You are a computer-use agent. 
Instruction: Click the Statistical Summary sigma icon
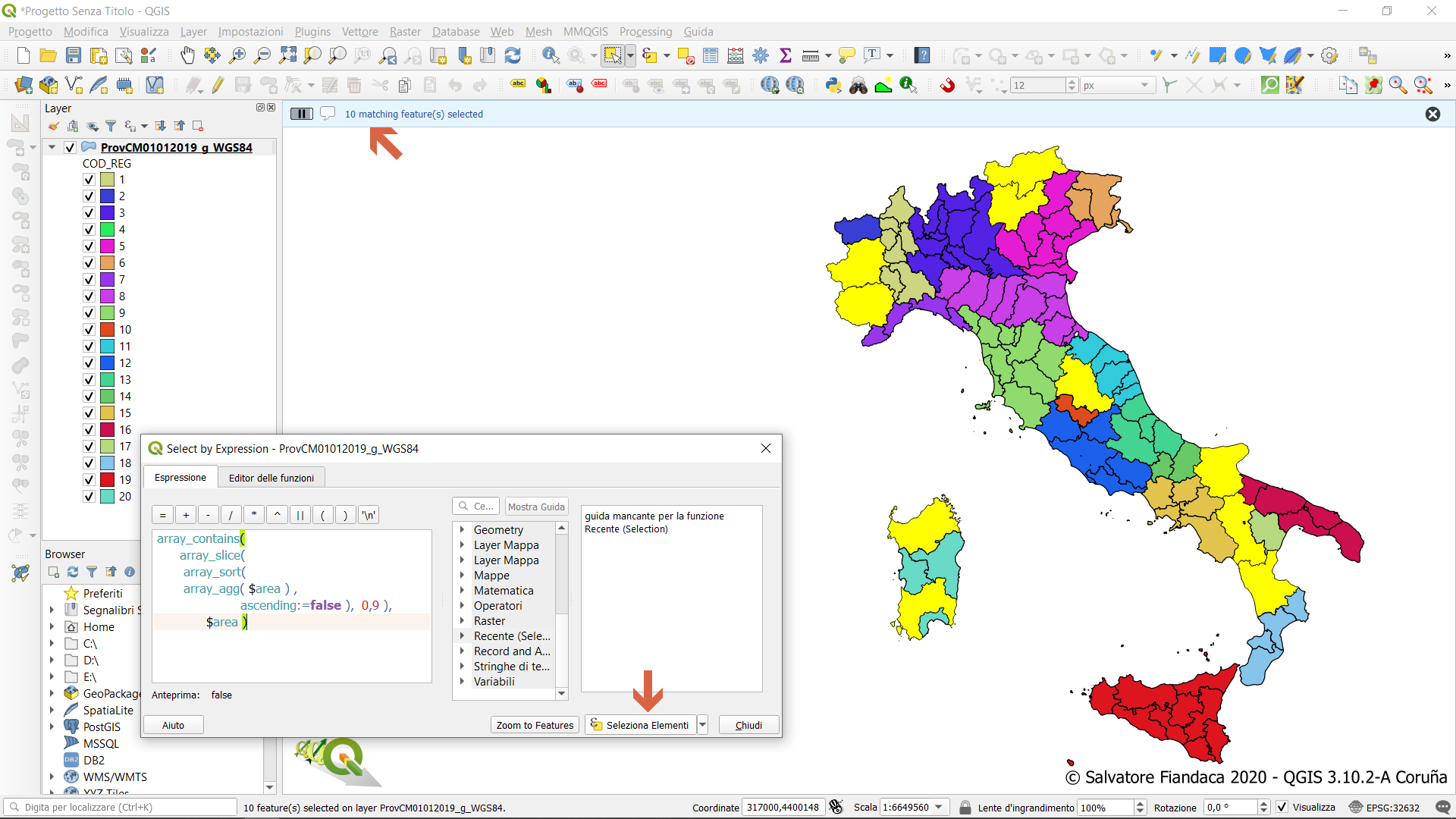click(x=786, y=55)
